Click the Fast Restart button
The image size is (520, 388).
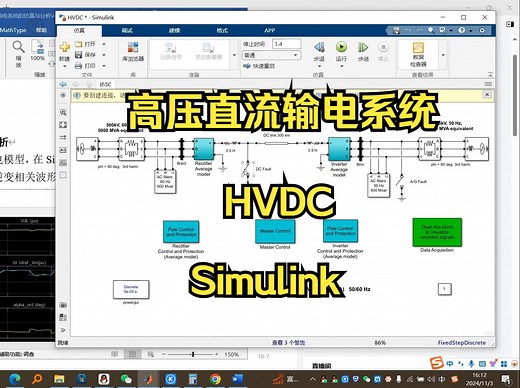pos(259,66)
